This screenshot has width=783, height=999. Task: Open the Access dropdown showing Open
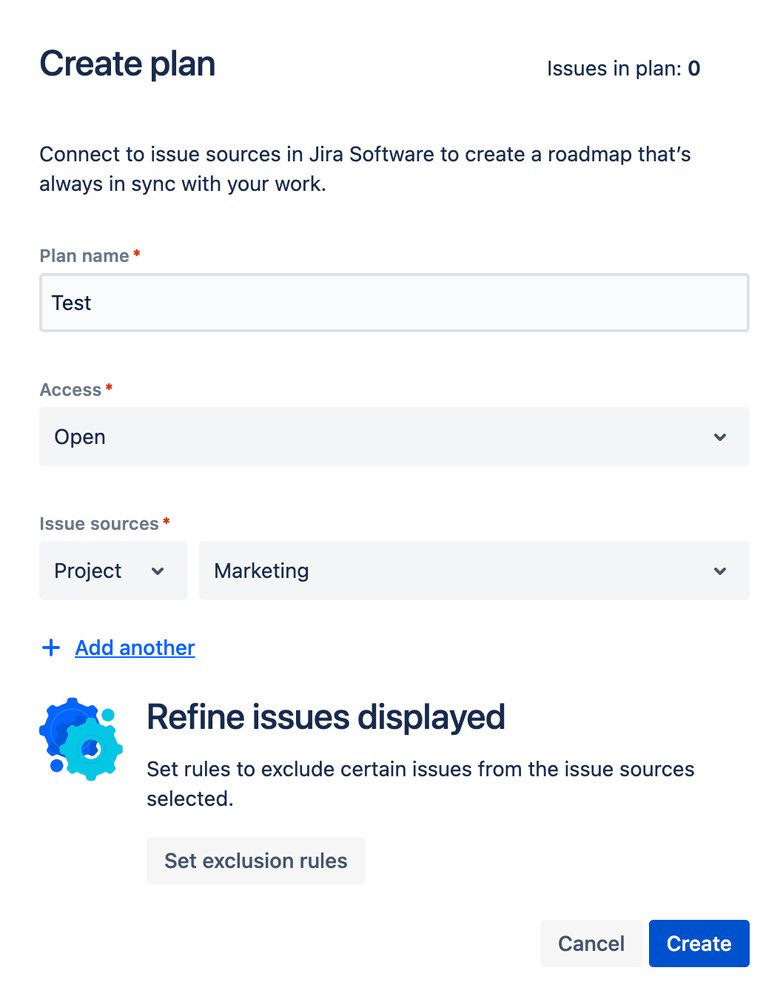393,437
